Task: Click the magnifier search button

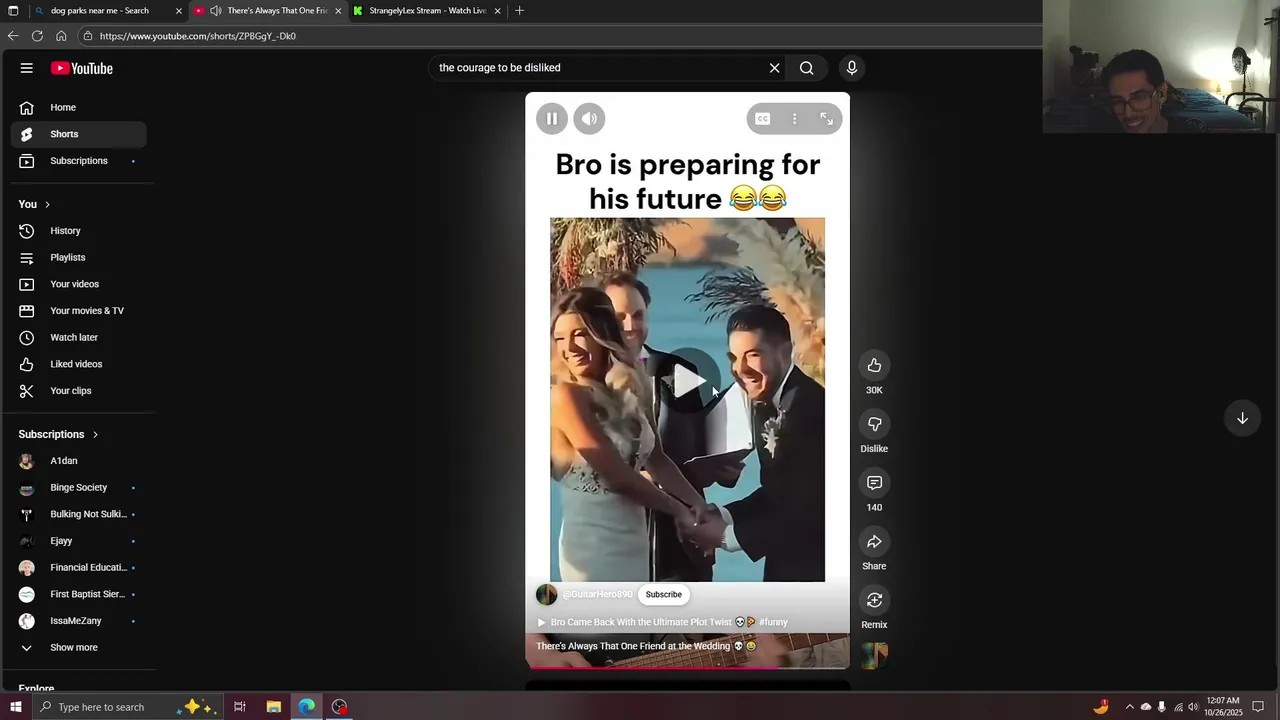Action: (x=806, y=68)
